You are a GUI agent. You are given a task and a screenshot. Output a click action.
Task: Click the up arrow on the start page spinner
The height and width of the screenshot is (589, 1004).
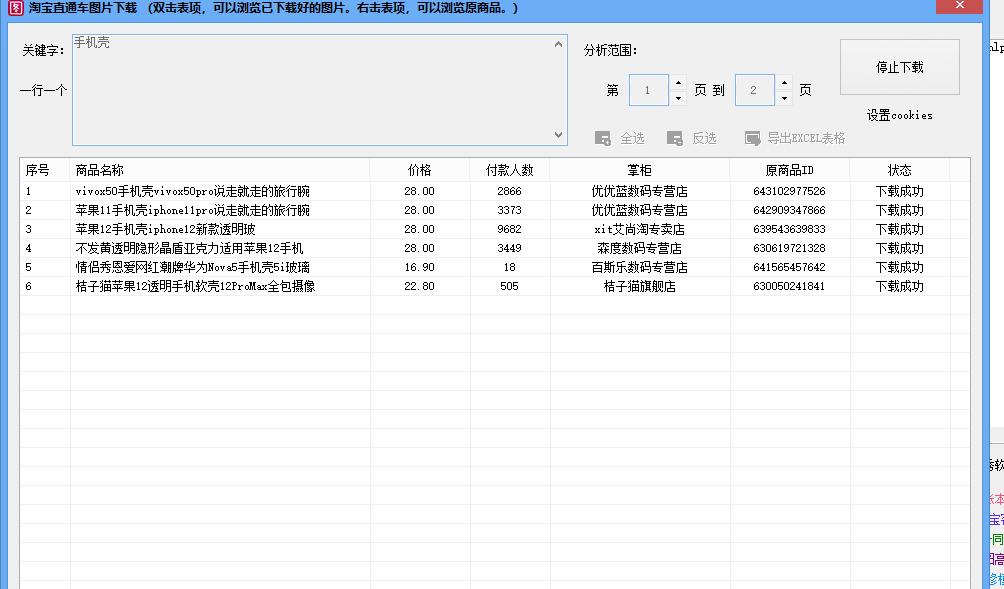679,83
